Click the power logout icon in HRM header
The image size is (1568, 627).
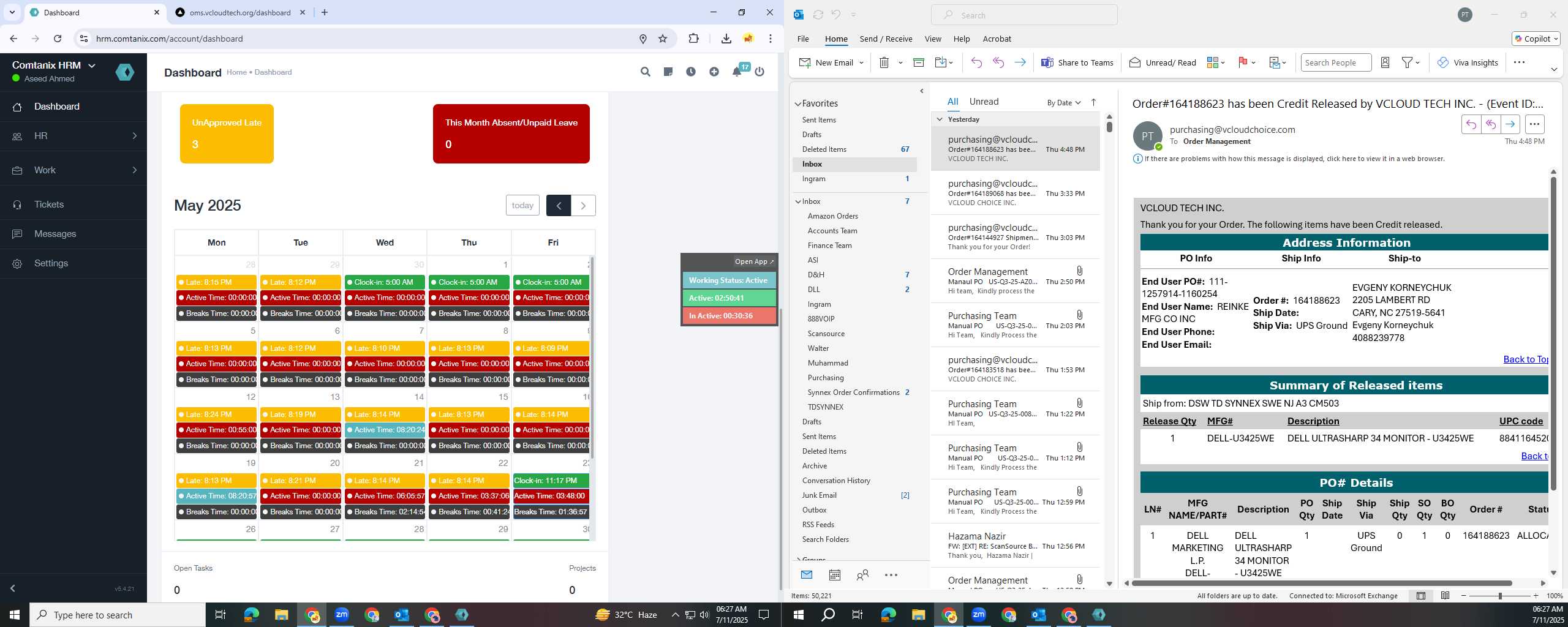[759, 72]
